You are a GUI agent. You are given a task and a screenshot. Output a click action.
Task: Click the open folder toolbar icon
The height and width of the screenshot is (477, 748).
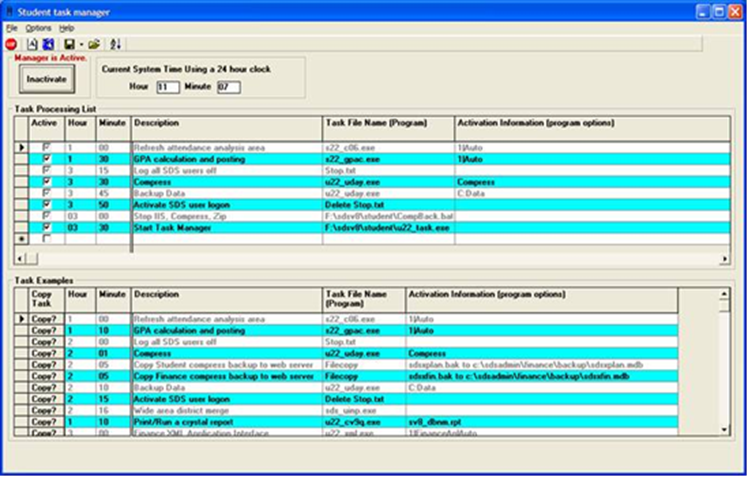[x=94, y=44]
